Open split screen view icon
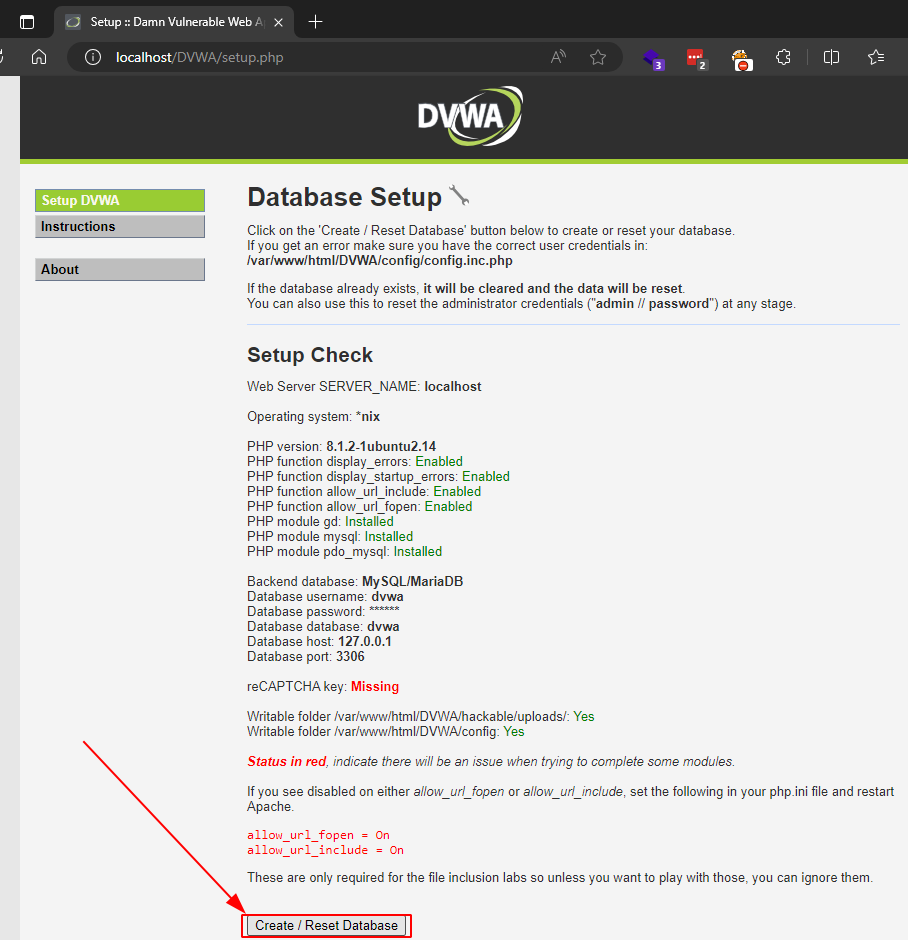The width and height of the screenshot is (908, 940). coord(831,57)
